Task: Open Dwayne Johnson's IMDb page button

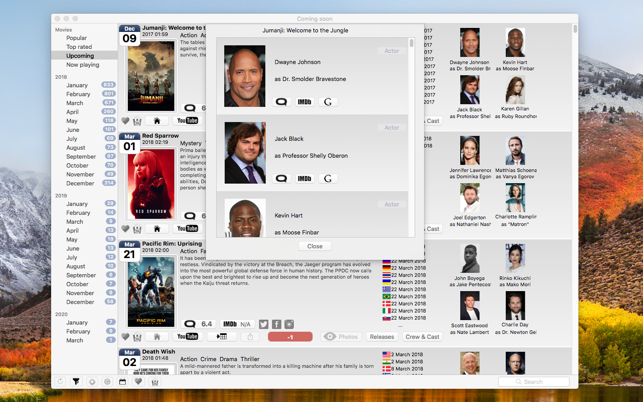Action: pos(304,102)
